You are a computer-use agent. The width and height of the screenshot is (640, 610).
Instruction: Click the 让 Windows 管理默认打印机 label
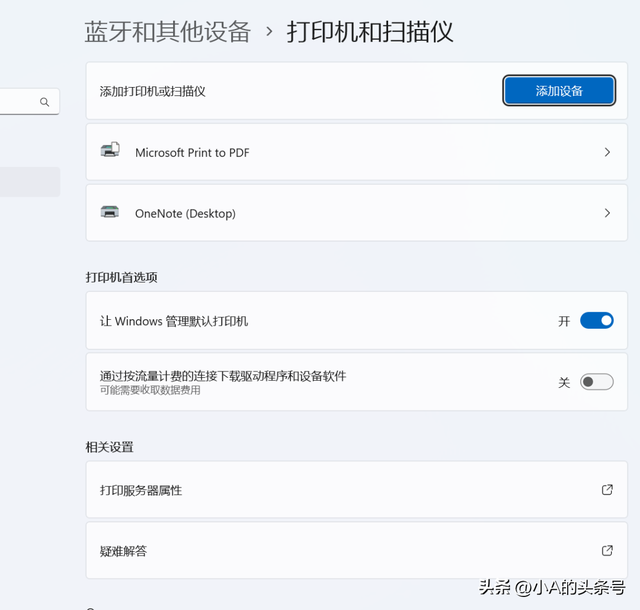(174, 321)
